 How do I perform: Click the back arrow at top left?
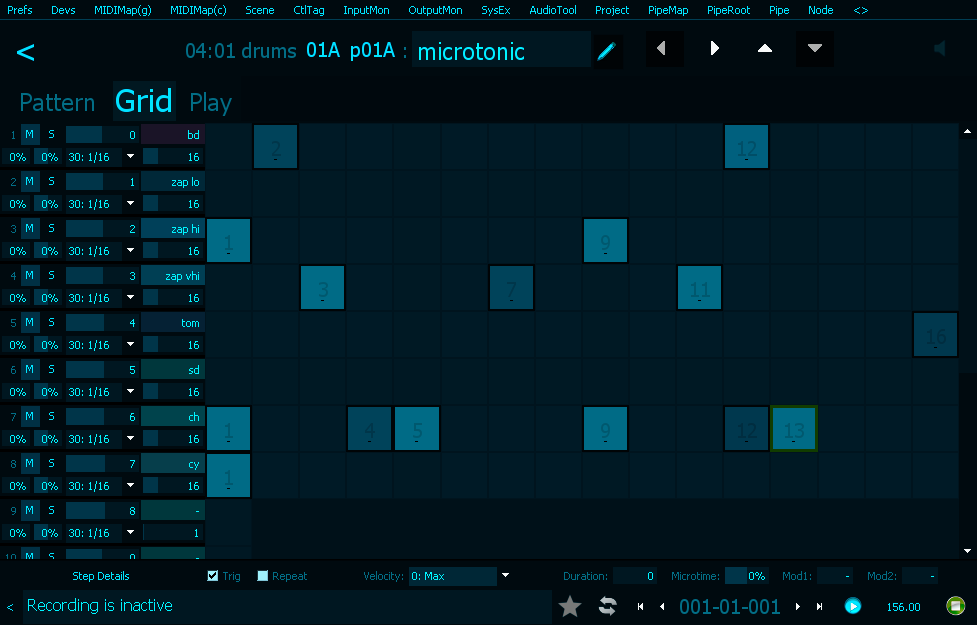click(x=26, y=52)
